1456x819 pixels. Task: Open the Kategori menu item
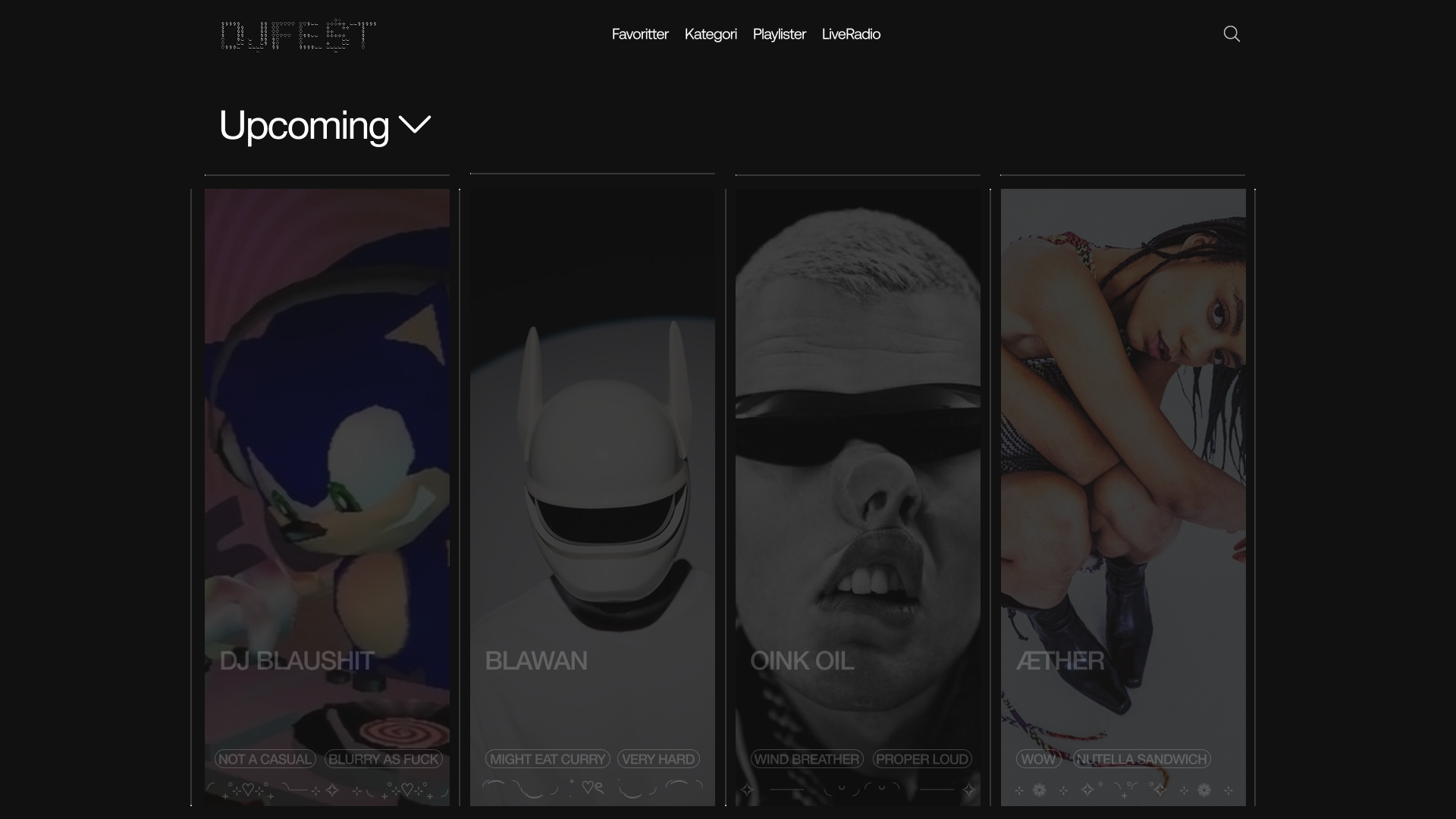tap(711, 34)
